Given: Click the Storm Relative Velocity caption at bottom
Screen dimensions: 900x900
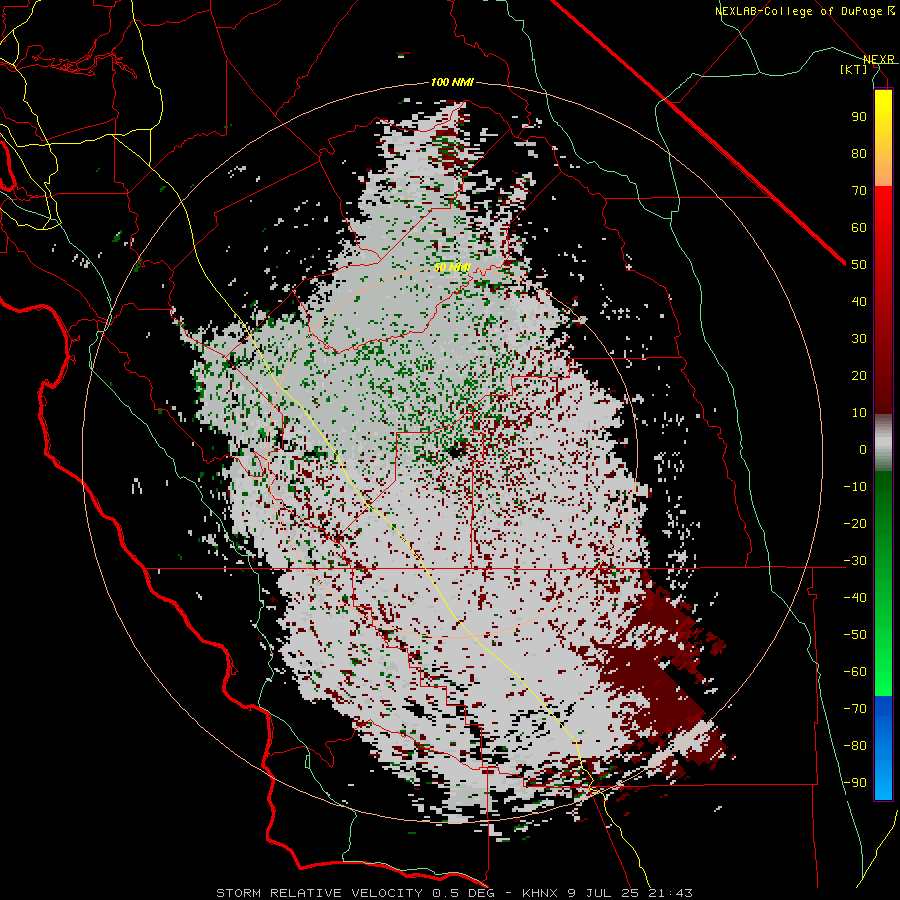Looking at the screenshot, I should click(454, 893).
